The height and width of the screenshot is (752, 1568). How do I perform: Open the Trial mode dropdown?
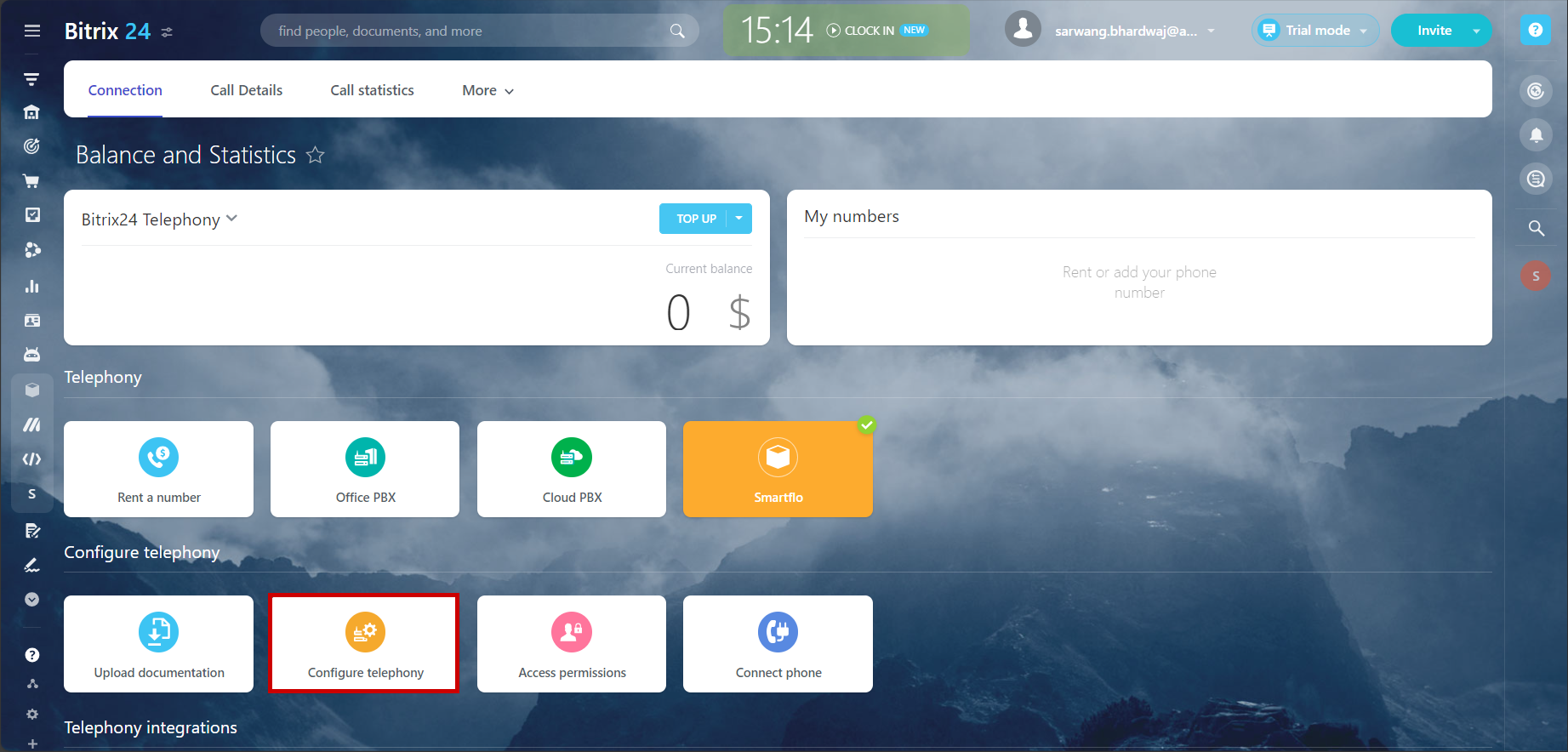point(1315,31)
